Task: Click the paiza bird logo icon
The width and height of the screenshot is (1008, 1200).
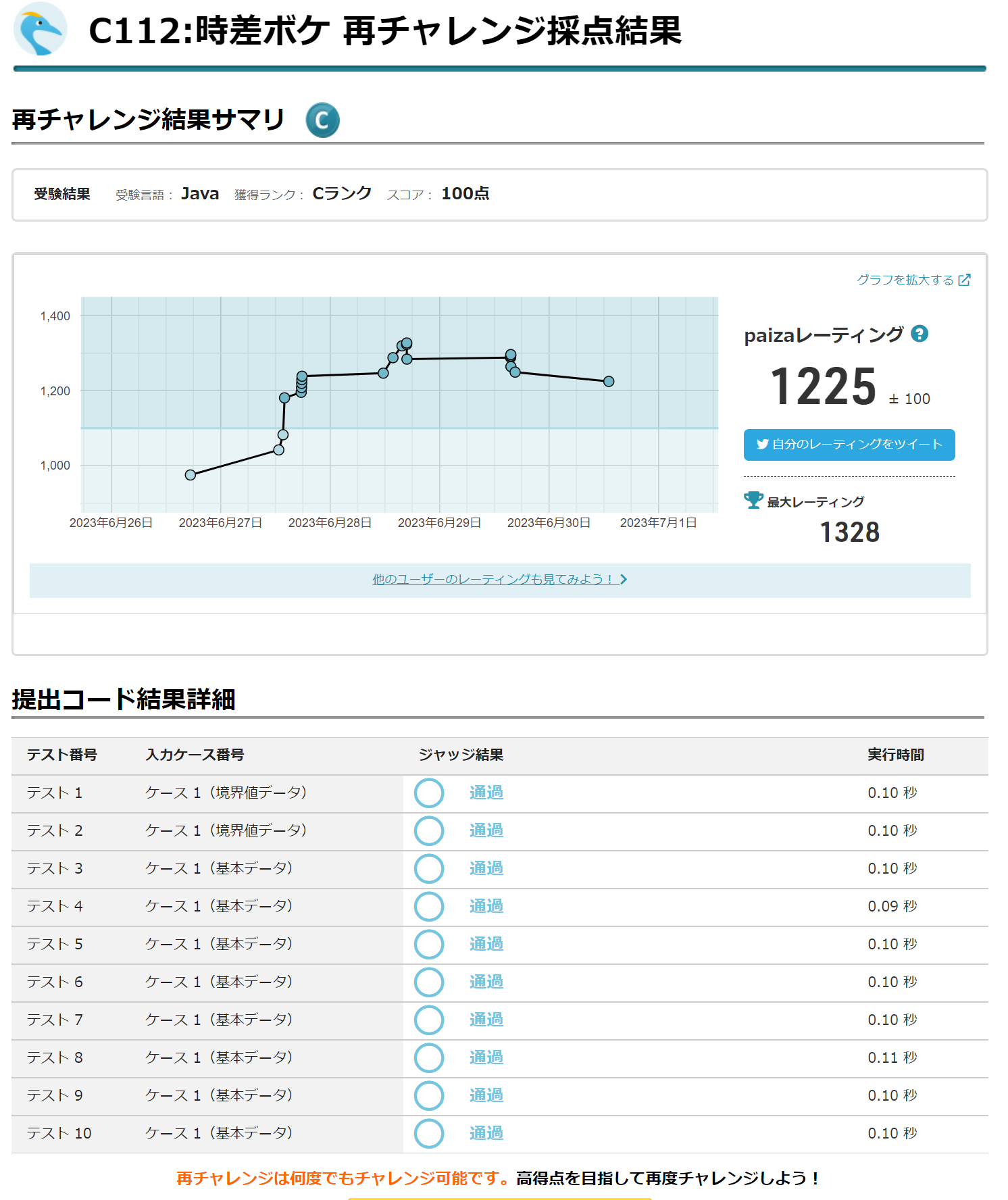Action: [x=40, y=29]
